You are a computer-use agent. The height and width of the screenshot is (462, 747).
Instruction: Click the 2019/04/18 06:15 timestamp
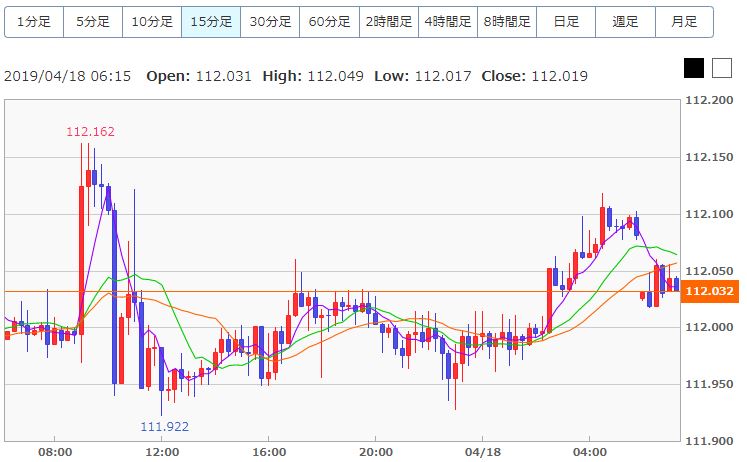click(x=67, y=76)
